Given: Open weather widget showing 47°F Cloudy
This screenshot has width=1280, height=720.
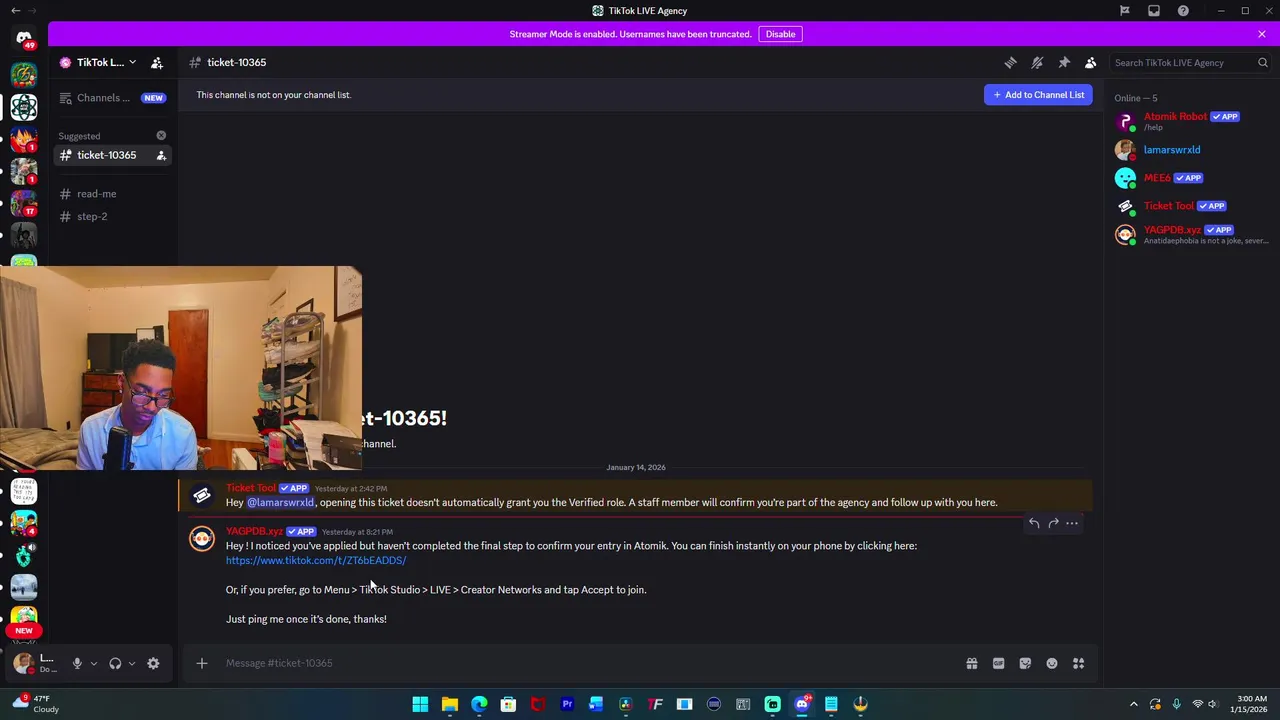Looking at the screenshot, I should tap(36, 704).
